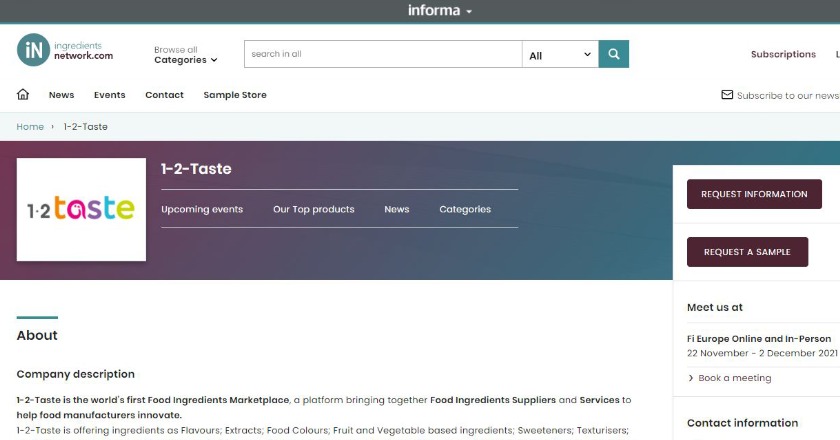
Task: Click the REQUEST A SAMPLE button
Action: (x=747, y=252)
